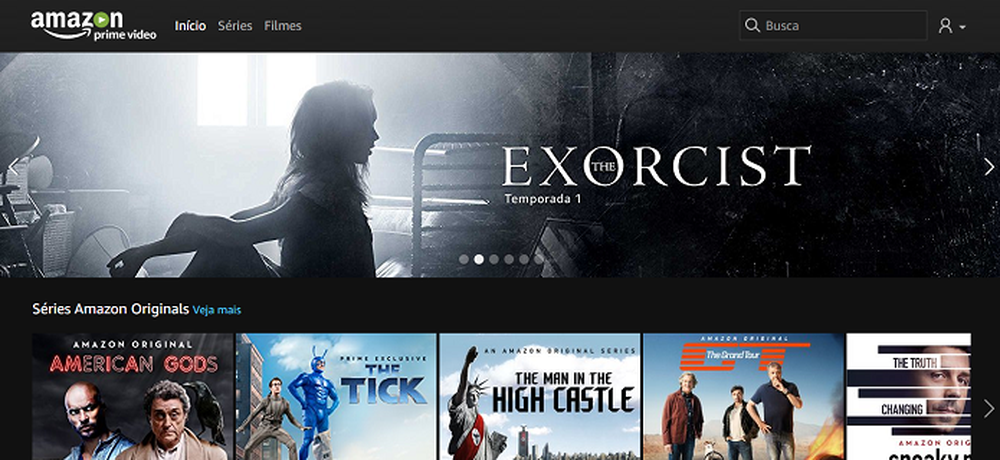Screen dimensions: 1000x460
Task: Show previous hero banner slide
Action: [13, 167]
